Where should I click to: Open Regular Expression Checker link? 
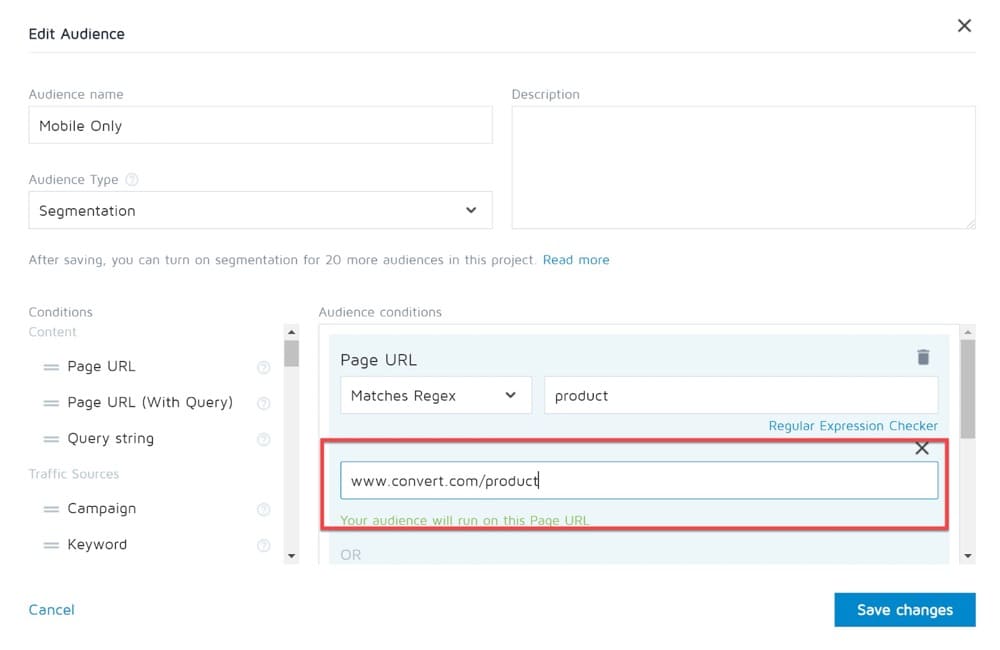coord(852,426)
